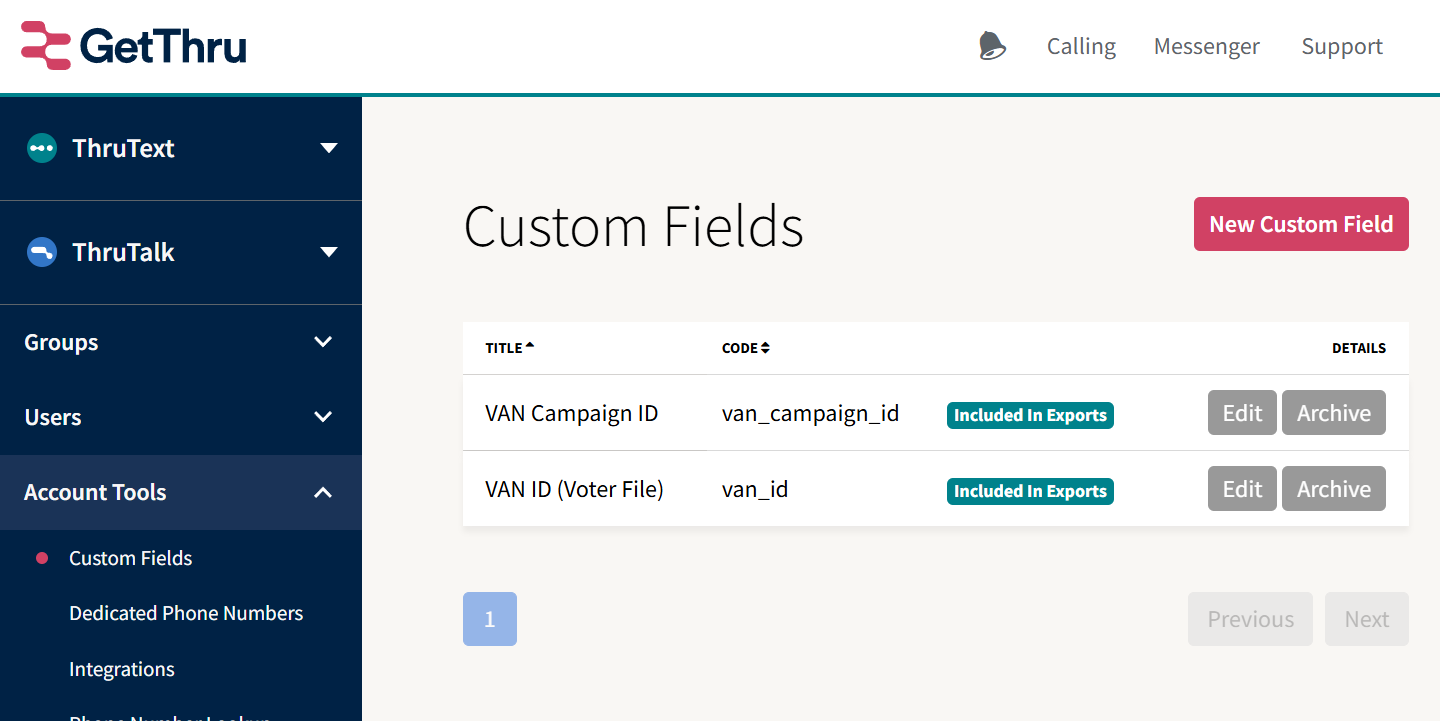This screenshot has width=1440, height=721.
Task: Click page 1 pagination button
Action: point(490,619)
